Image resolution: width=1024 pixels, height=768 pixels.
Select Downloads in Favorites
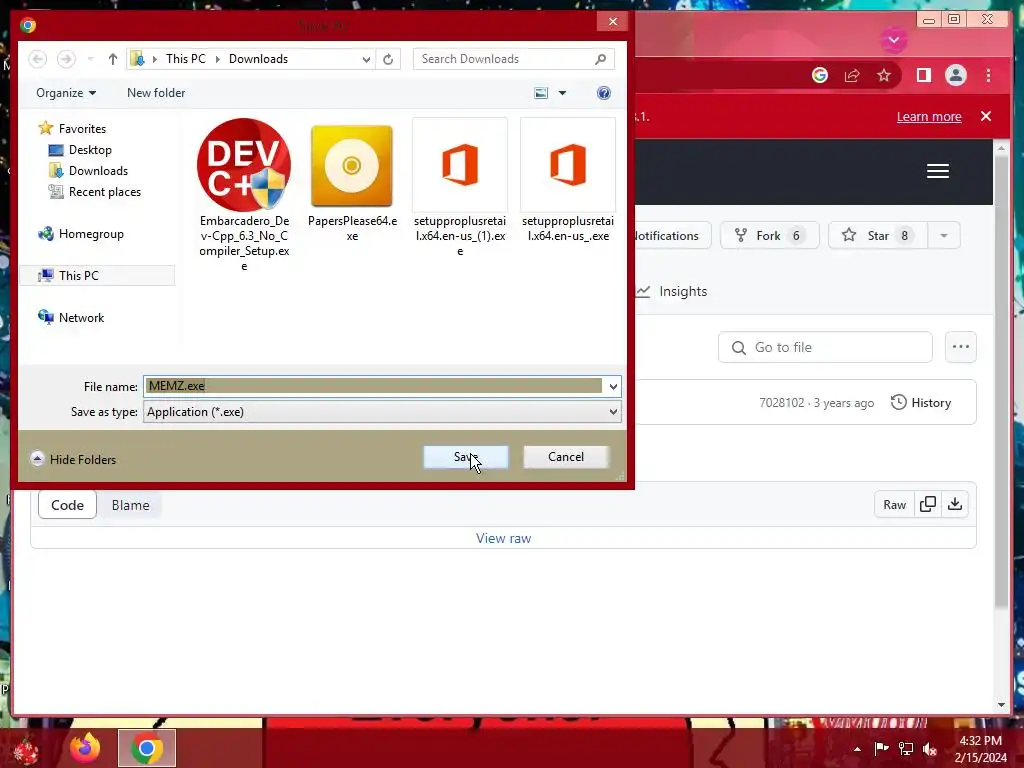[x=89, y=170]
